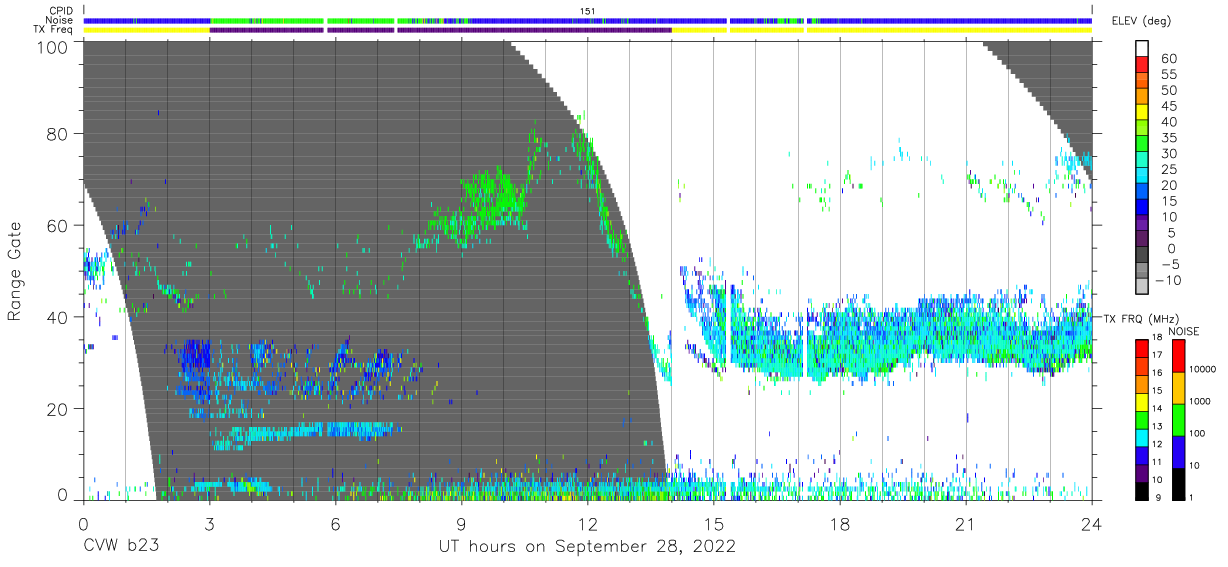Click the 10000 value on NOISE scale
Image resolution: width=1228 pixels, height=567 pixels.
click(1203, 369)
